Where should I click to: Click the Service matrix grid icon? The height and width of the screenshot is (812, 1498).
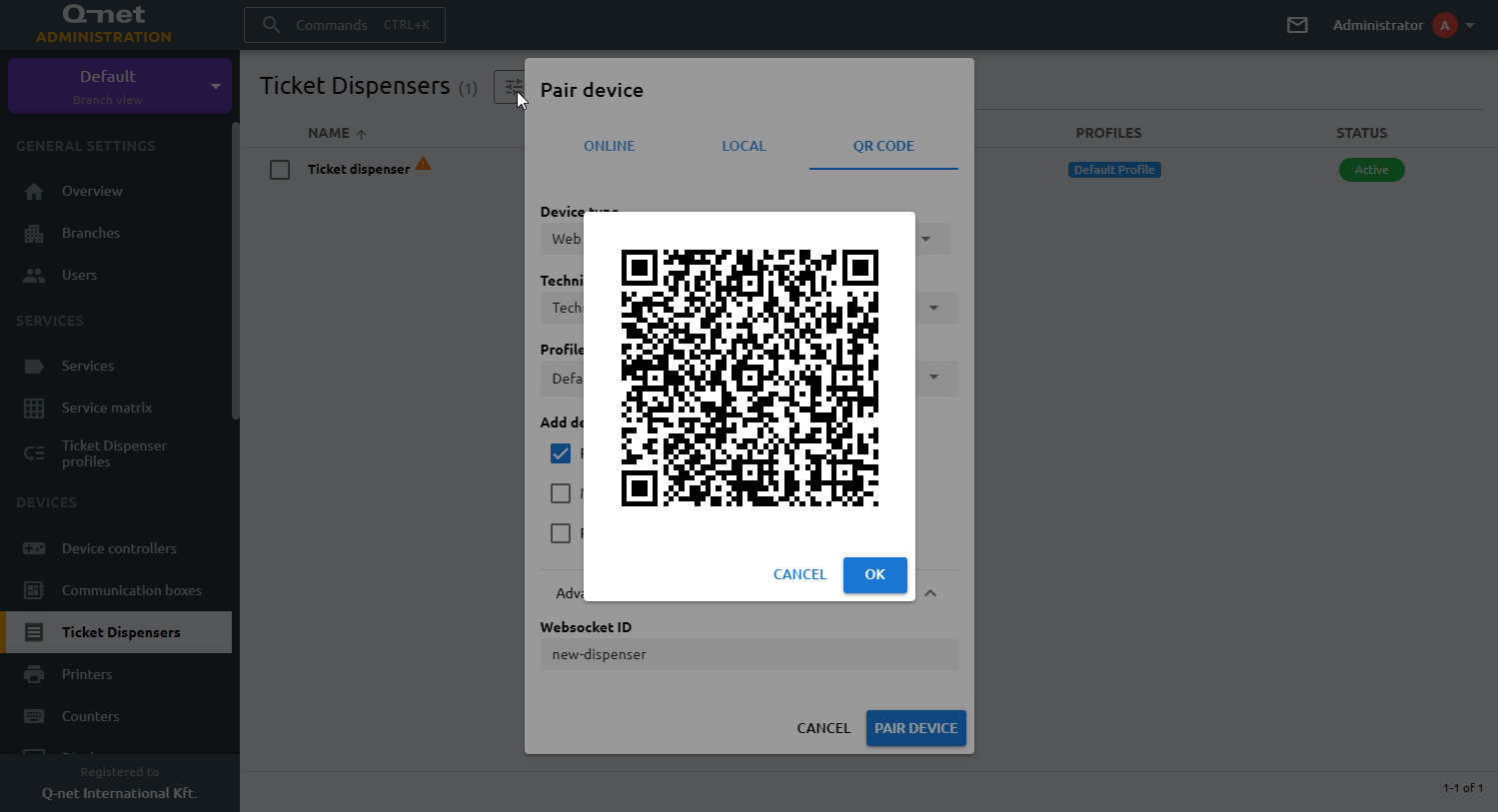(x=34, y=407)
